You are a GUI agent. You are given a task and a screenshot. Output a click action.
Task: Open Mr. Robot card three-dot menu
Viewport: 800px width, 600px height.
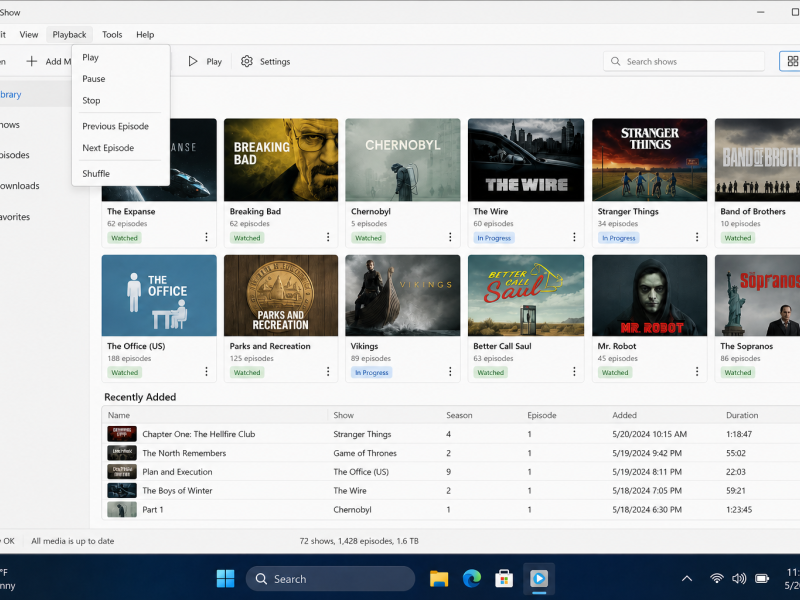697,371
